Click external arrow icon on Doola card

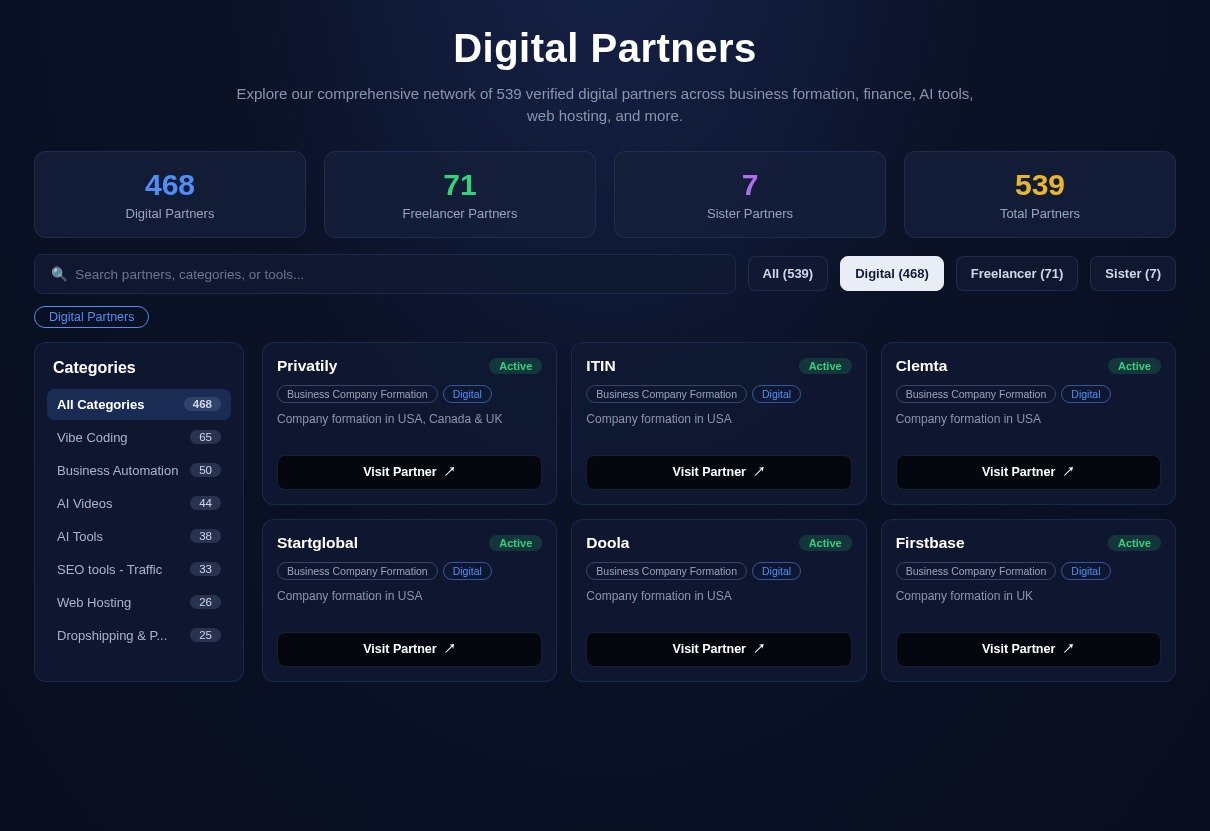[x=759, y=648]
